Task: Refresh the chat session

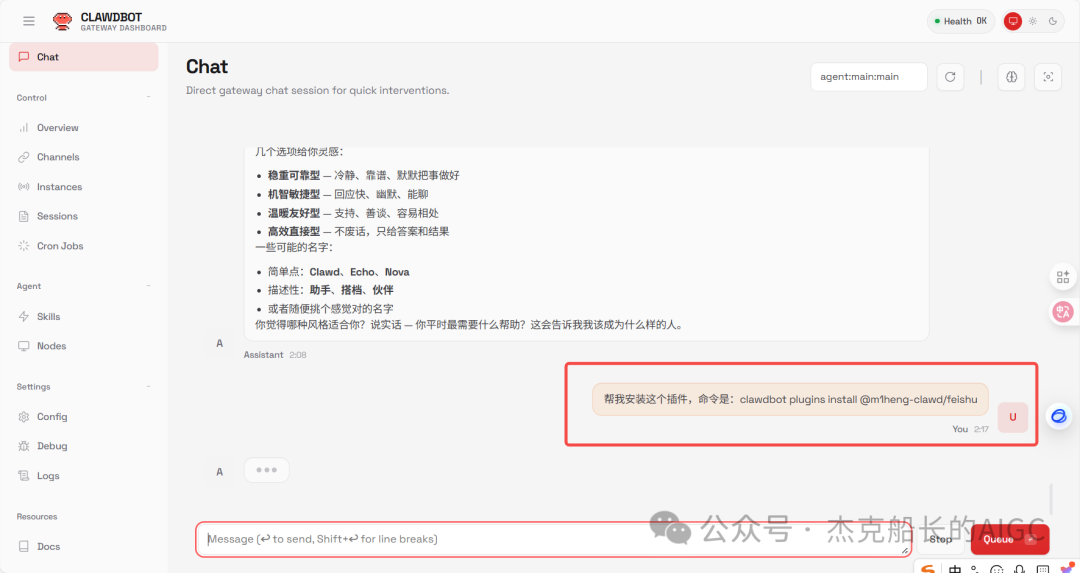Action: click(x=951, y=76)
